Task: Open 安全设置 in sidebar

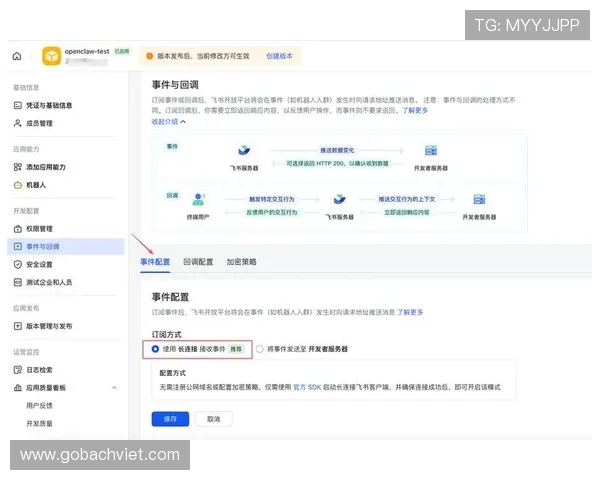Action: point(39,264)
